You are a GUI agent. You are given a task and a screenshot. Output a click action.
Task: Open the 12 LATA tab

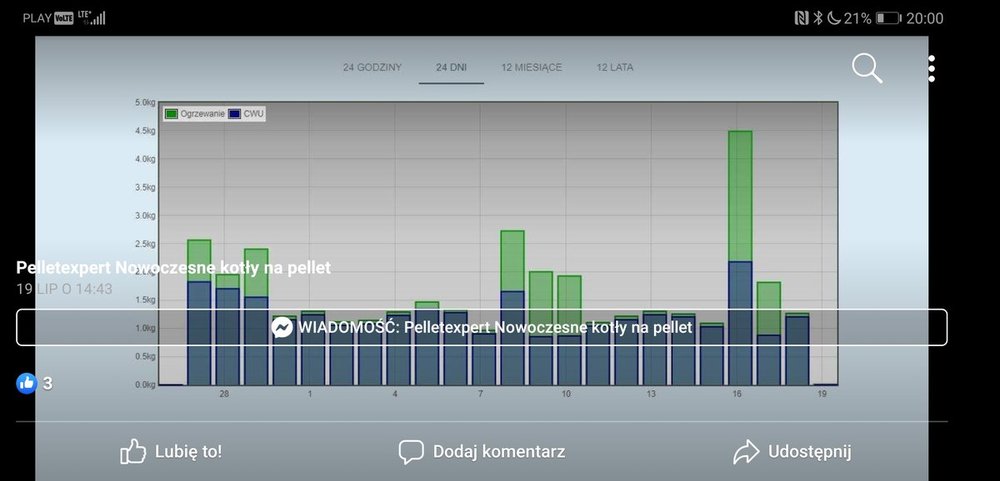615,67
